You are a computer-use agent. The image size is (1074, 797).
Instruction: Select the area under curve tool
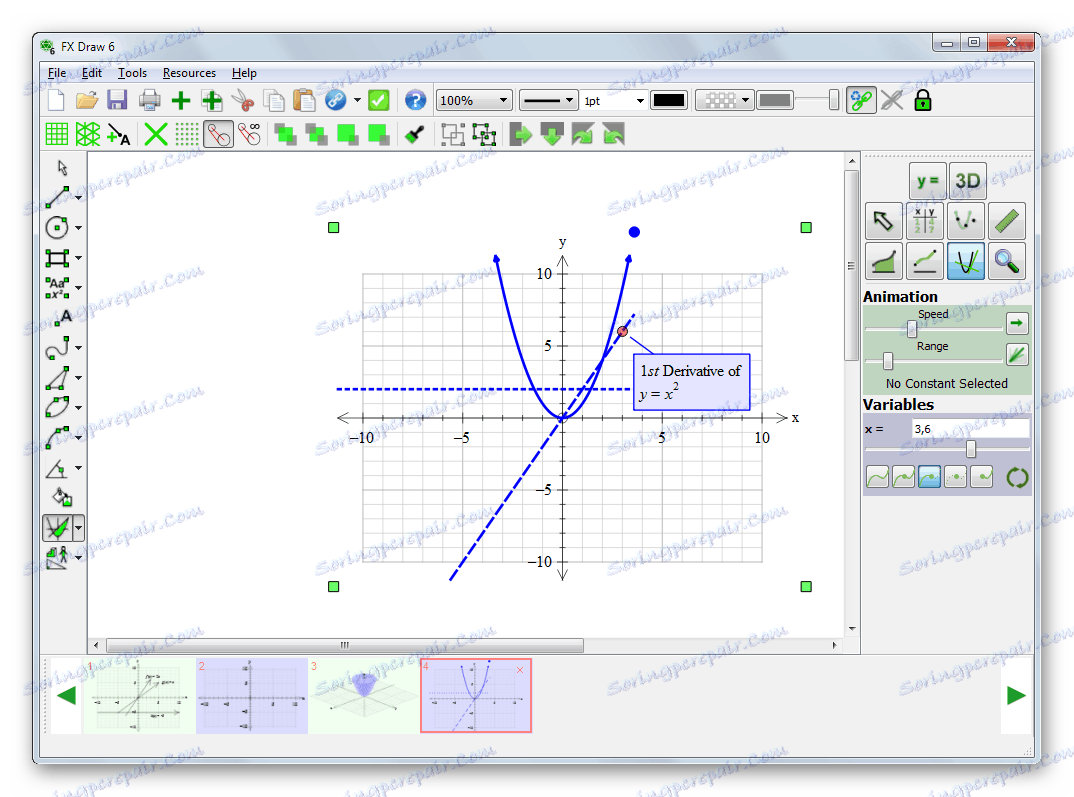pyautogui.click(x=884, y=261)
